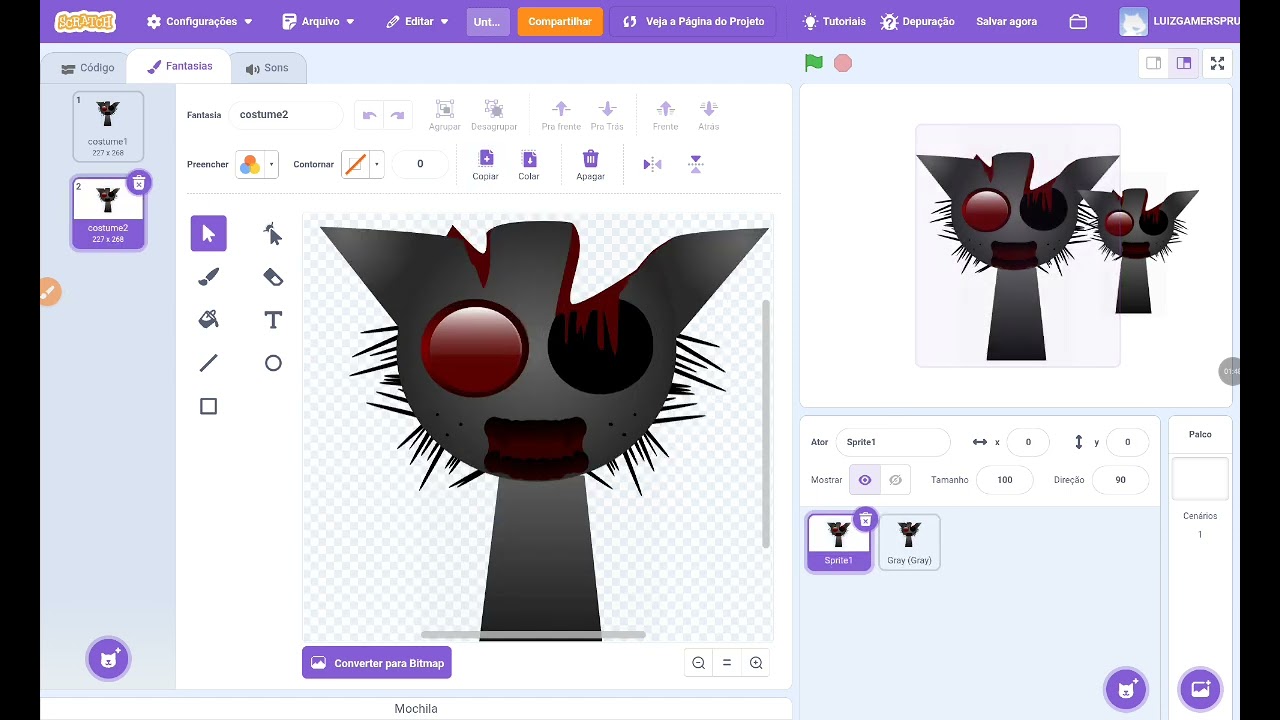Click Pra Trás backward icon
Screen dimensions: 1280x720
pyautogui.click(x=607, y=115)
